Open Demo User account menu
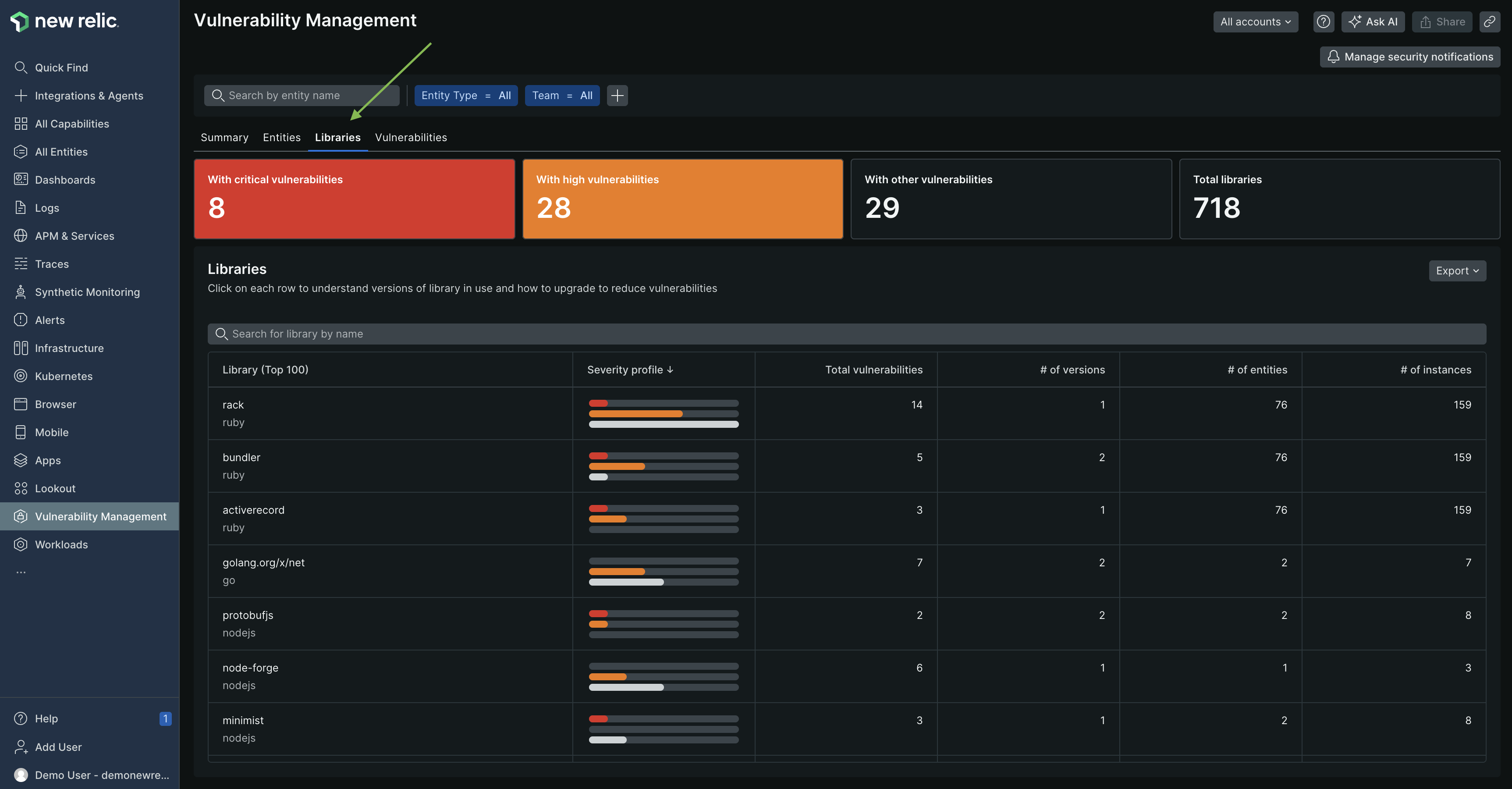This screenshot has width=1512, height=789. [x=91, y=775]
